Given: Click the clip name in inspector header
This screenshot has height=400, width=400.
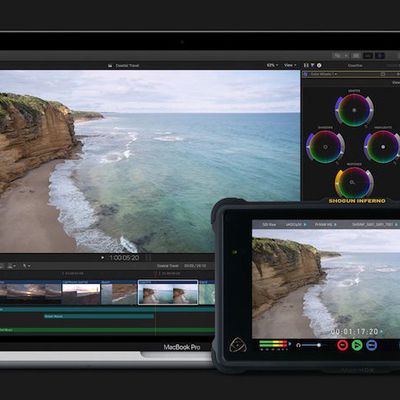Looking at the screenshot, I should (x=355, y=65).
